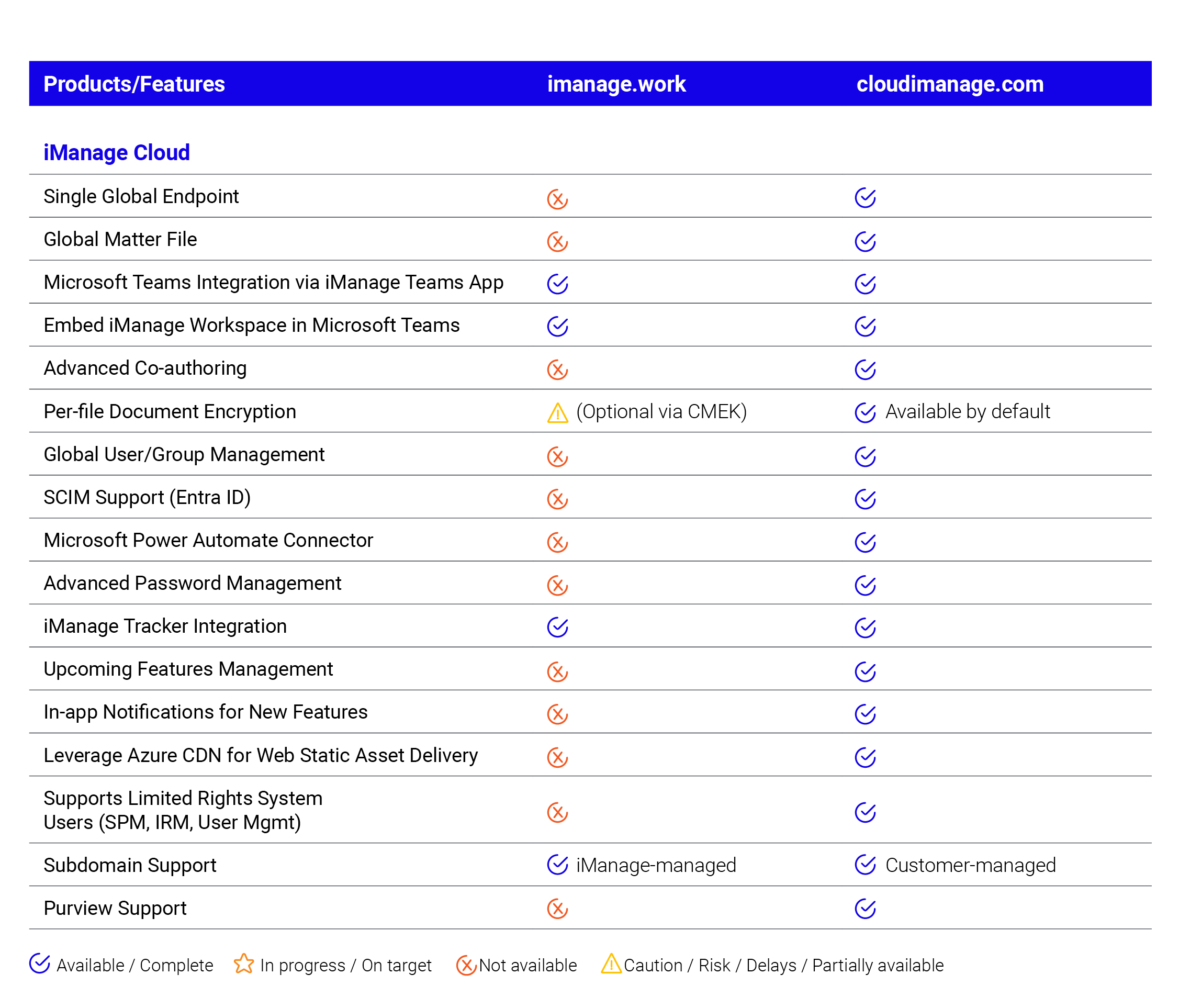Click cloudimanage.com checkmark for Purview Support
Viewport: 1179px width, 1008px height.
click(x=864, y=909)
